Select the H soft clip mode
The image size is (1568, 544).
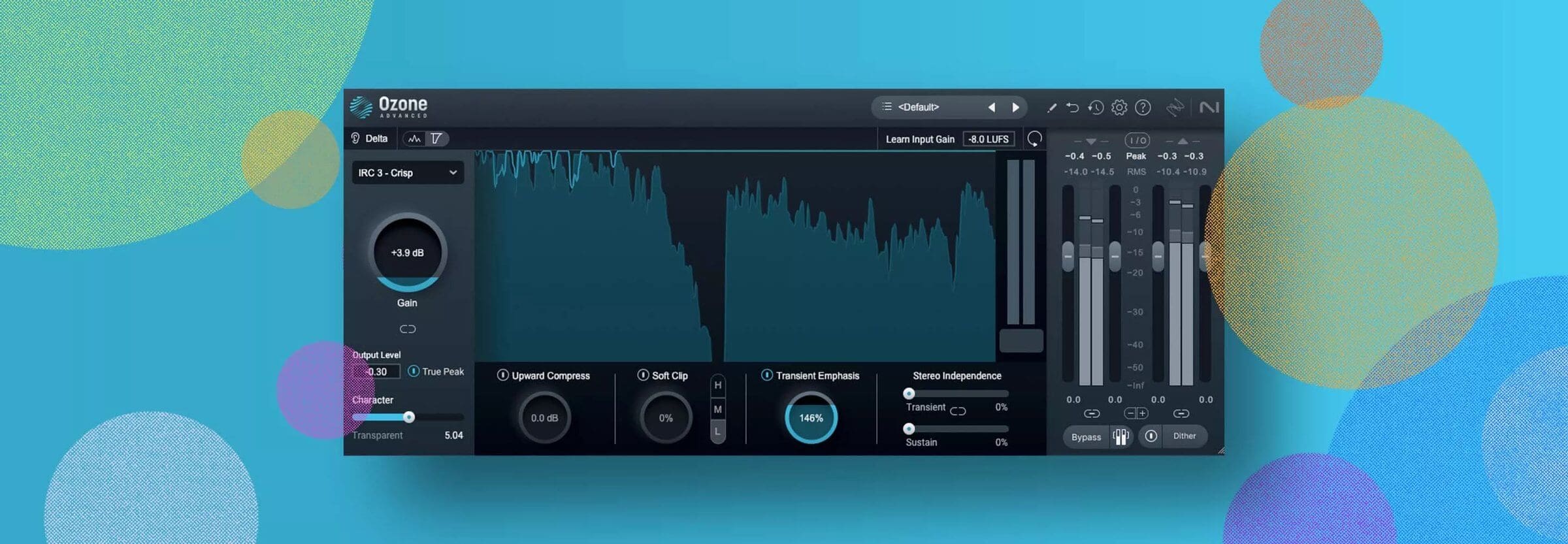coord(718,386)
